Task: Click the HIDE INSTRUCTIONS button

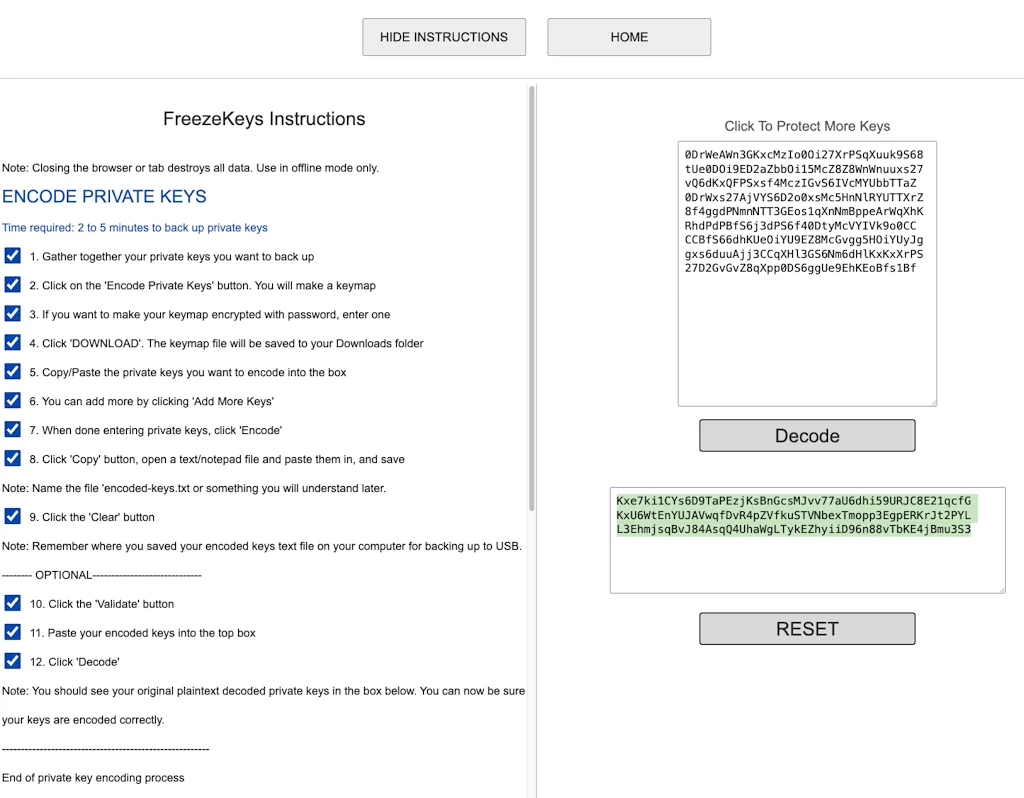Action: [x=444, y=37]
